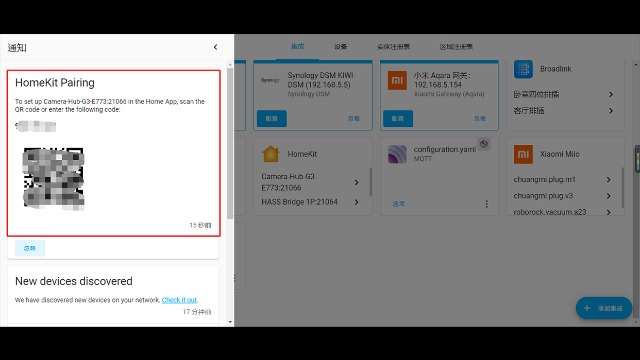Click the Xiaomi logo on Aqara card
Viewport: 640px width, 360px height.
pyautogui.click(x=397, y=80)
